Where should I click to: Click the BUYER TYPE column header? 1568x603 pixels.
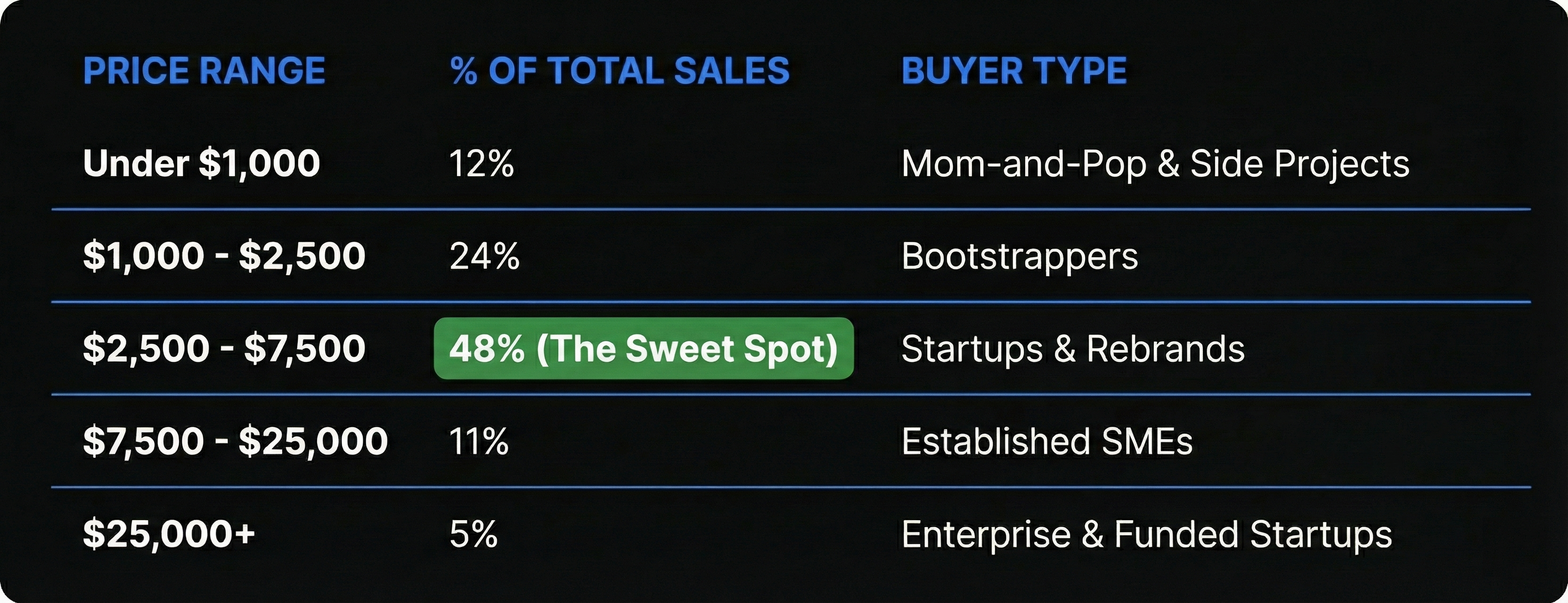(1014, 71)
